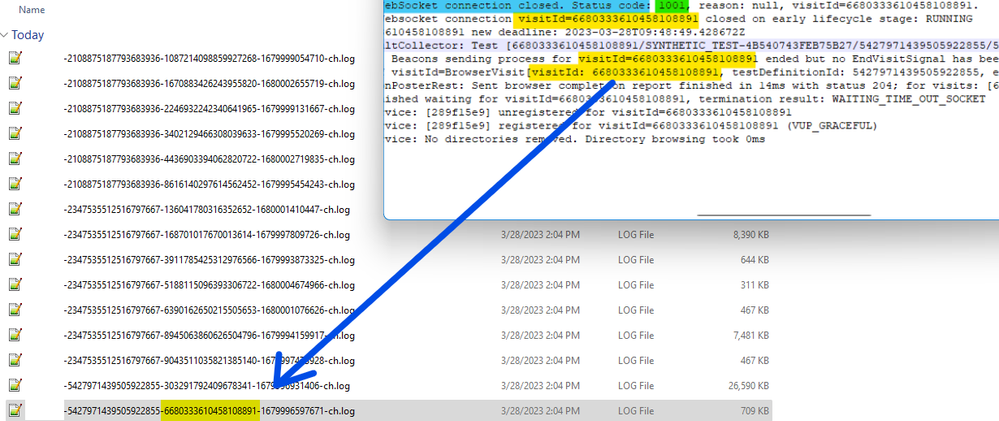The image size is (999, 421).
Task: Select file name ending 1679993873325-ch.log
Action: click(206, 260)
